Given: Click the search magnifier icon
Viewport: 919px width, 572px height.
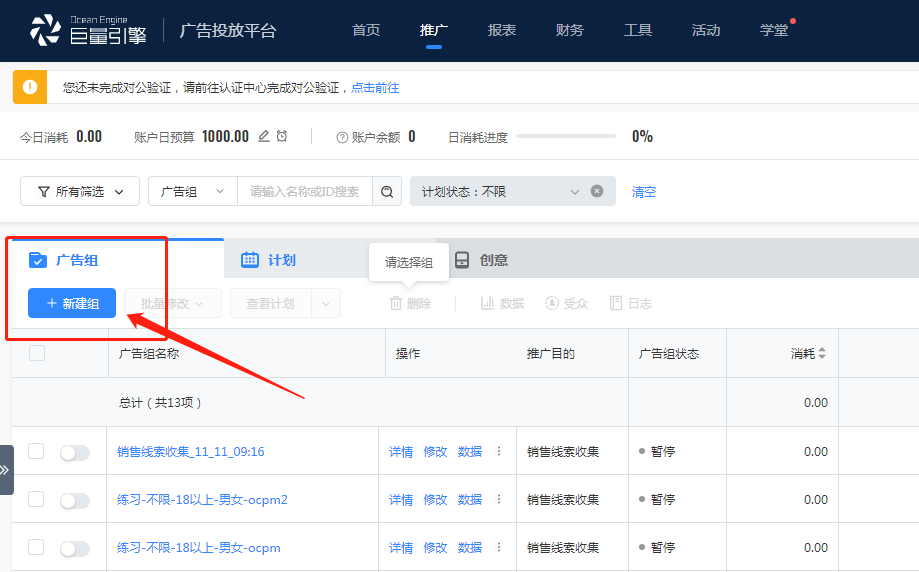Looking at the screenshot, I should tap(387, 192).
